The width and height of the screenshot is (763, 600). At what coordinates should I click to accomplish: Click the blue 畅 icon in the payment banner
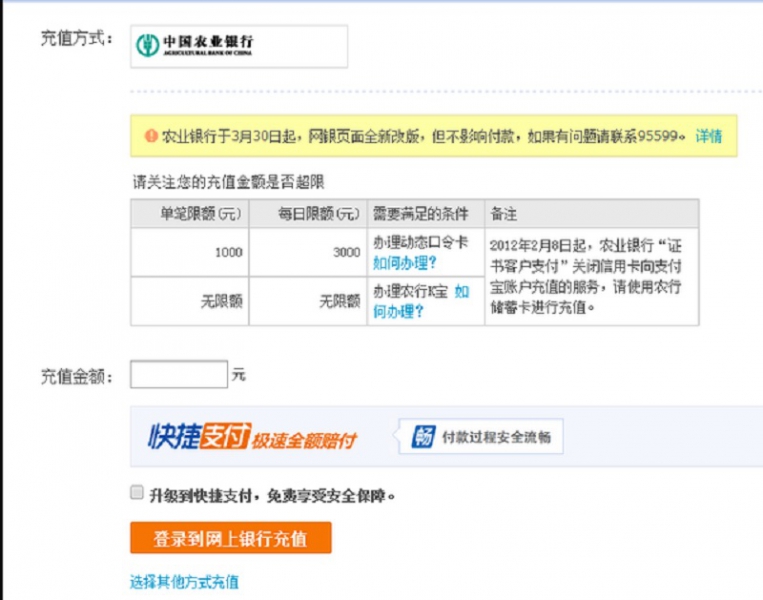(x=423, y=436)
